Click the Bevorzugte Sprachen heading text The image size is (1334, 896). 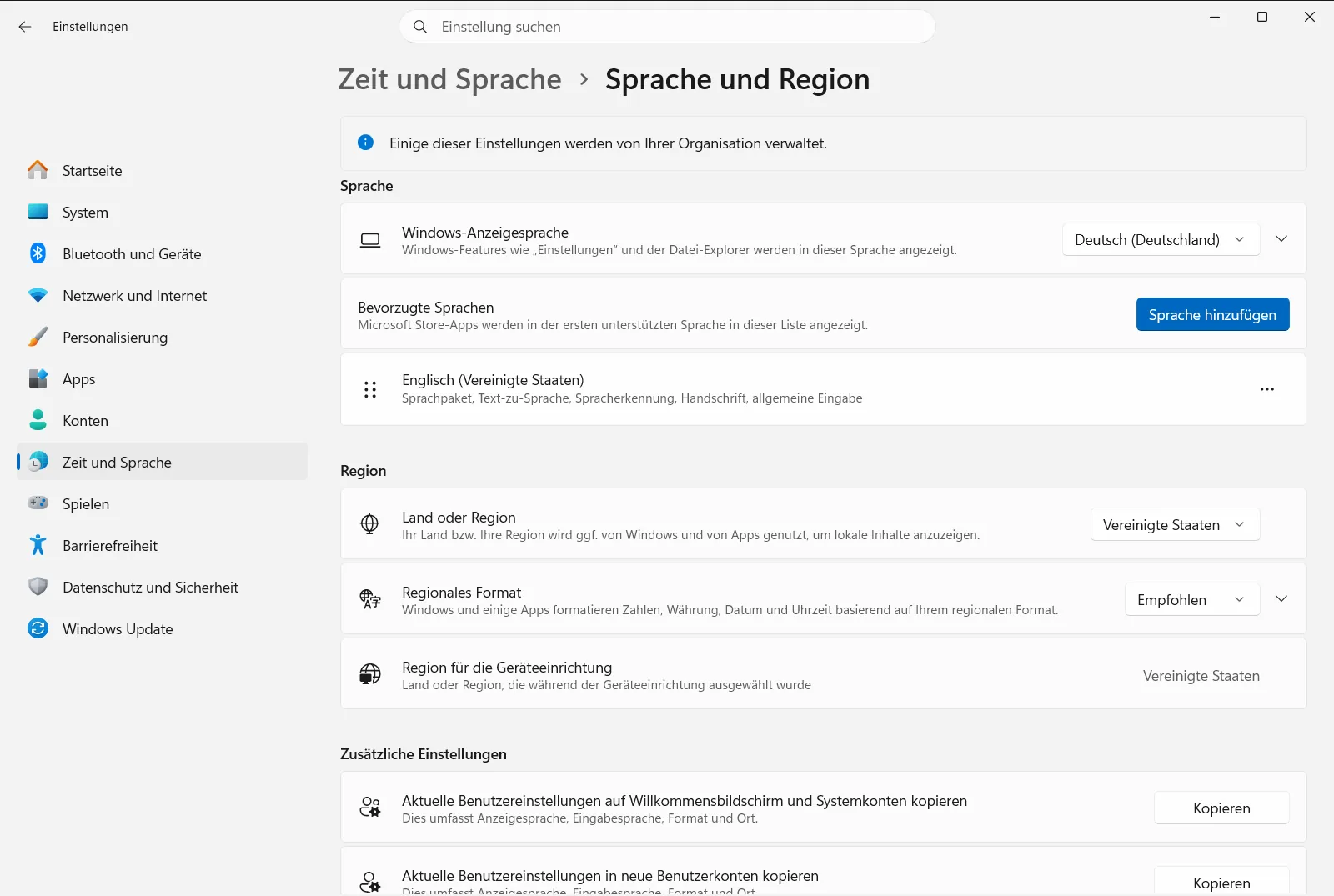425,308
